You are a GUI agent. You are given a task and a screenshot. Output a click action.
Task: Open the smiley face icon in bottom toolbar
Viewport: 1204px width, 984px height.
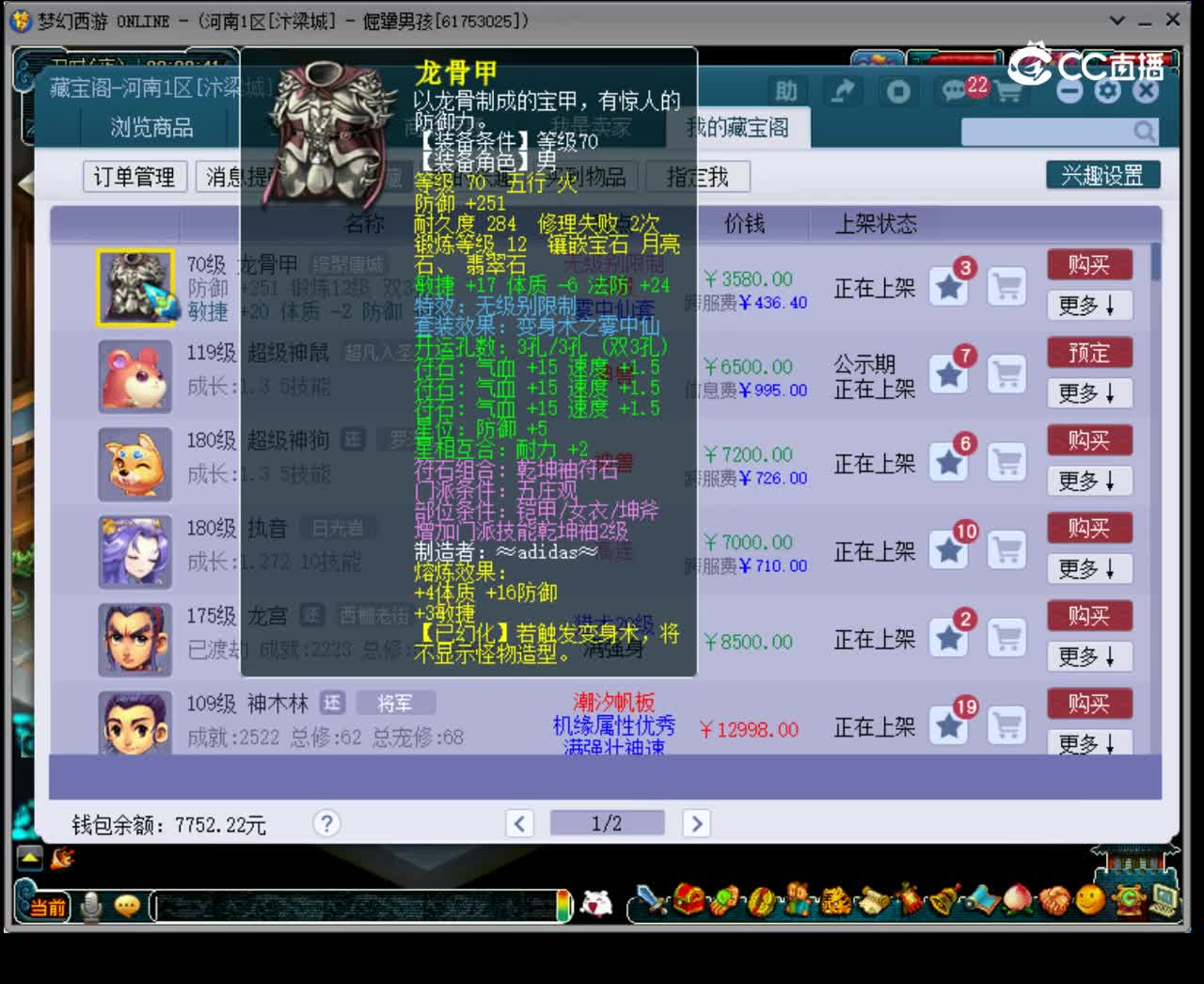pyautogui.click(x=1090, y=900)
